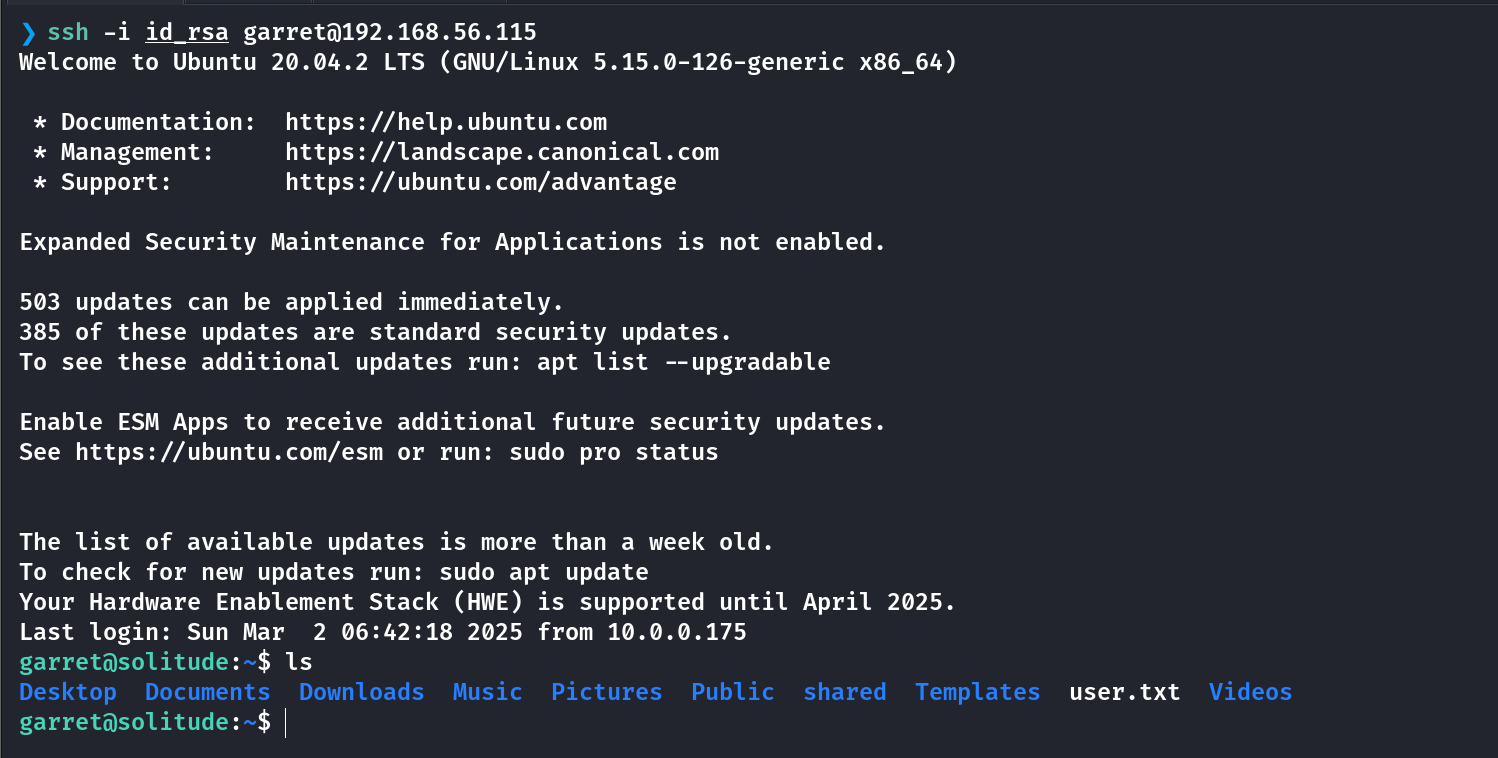Viewport: 1498px width, 758px height.
Task: Open the https://landscape.canonical.com link
Action: [502, 152]
